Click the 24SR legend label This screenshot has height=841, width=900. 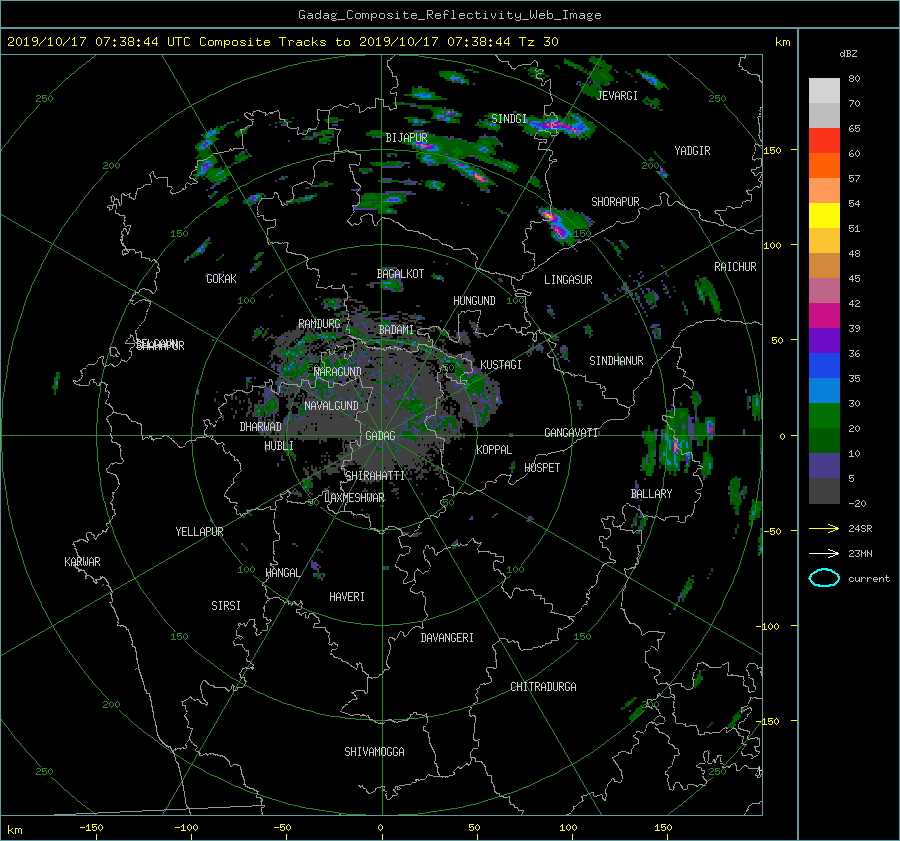click(860, 529)
